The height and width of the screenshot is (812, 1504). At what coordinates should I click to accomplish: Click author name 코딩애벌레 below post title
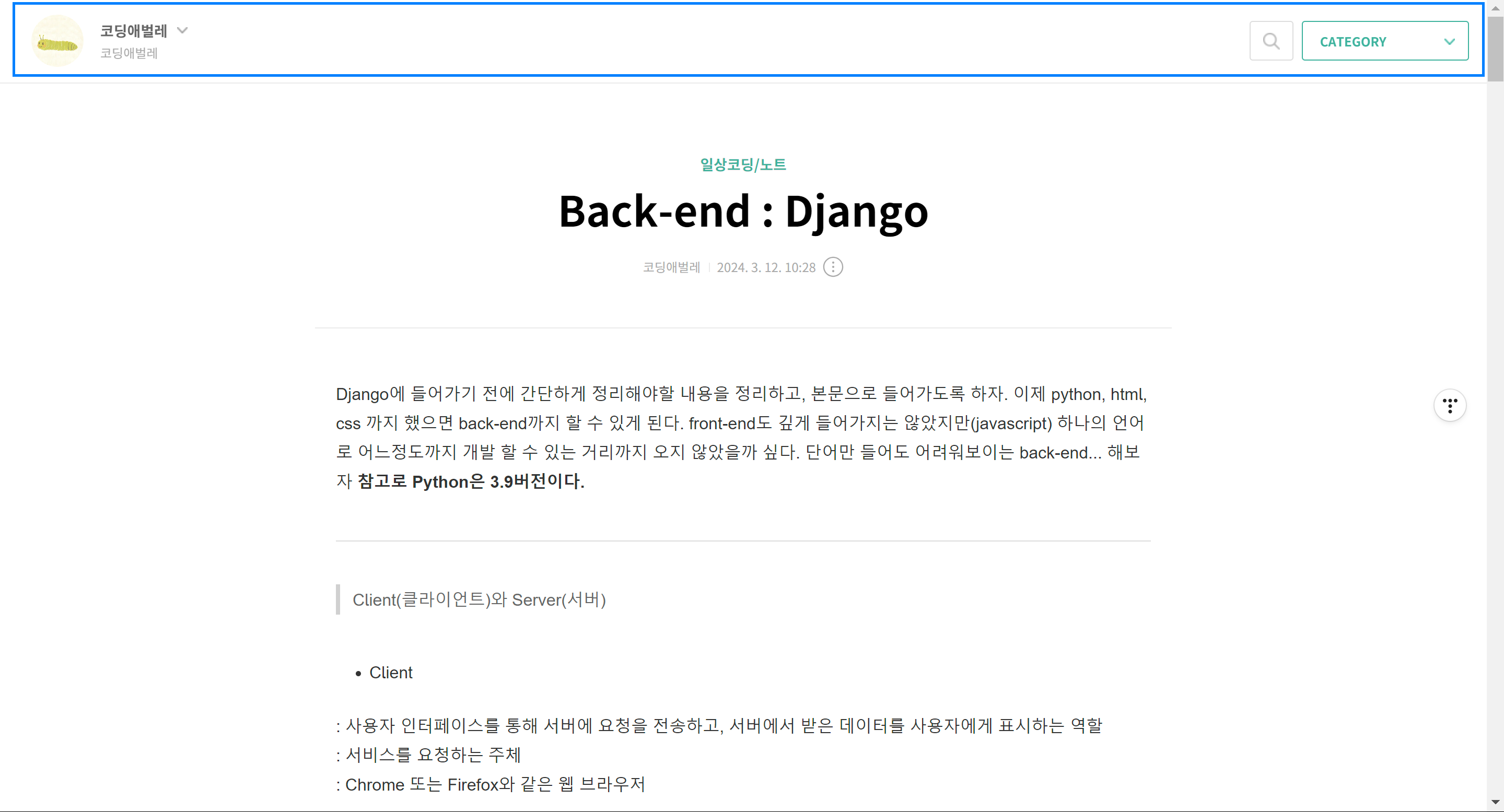point(671,267)
